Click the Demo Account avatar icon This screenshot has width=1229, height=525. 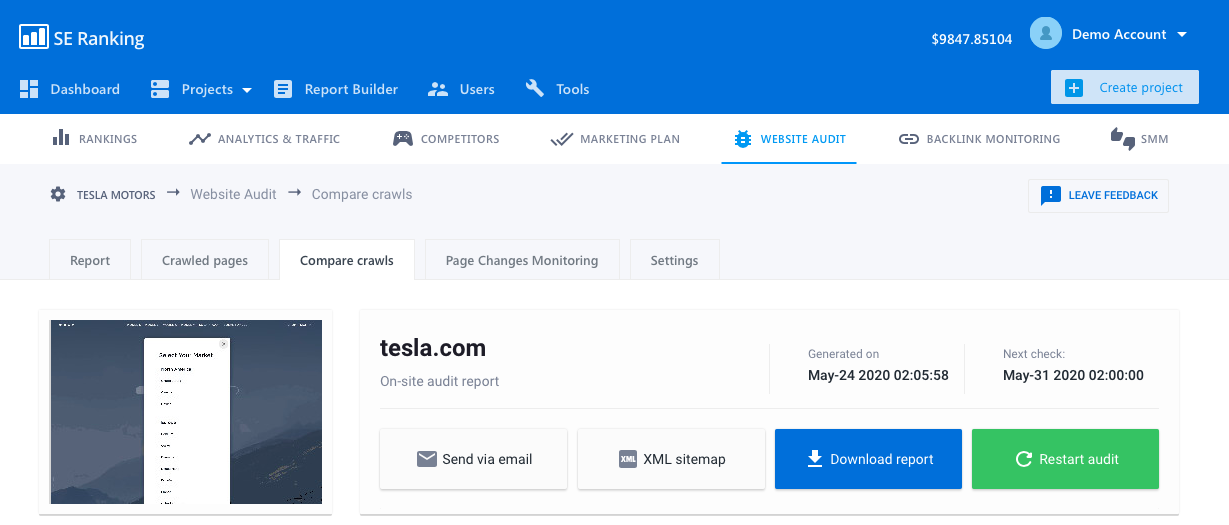1045,34
